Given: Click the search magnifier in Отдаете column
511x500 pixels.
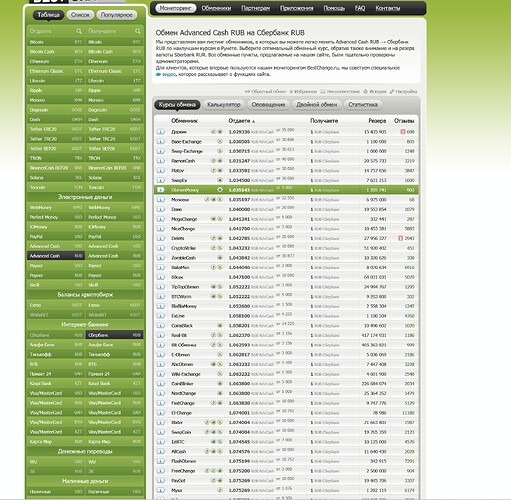Looking at the screenshot, I should point(79,31).
